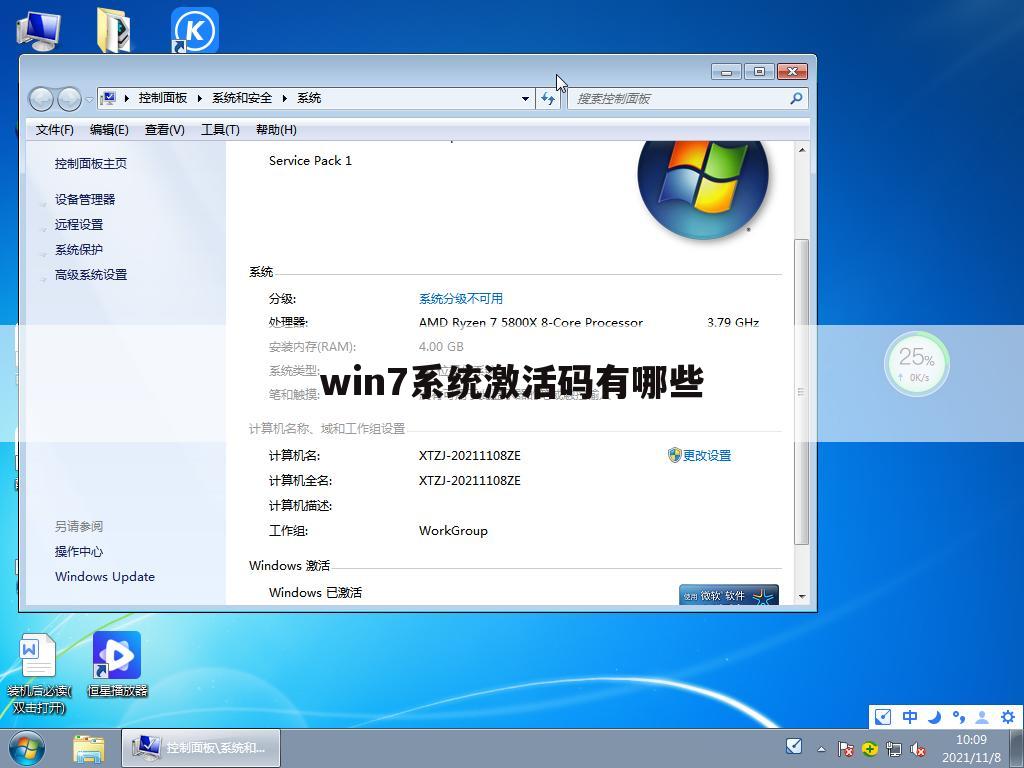Open 系统保护 from the sidebar
This screenshot has width=1024, height=768.
coord(79,249)
